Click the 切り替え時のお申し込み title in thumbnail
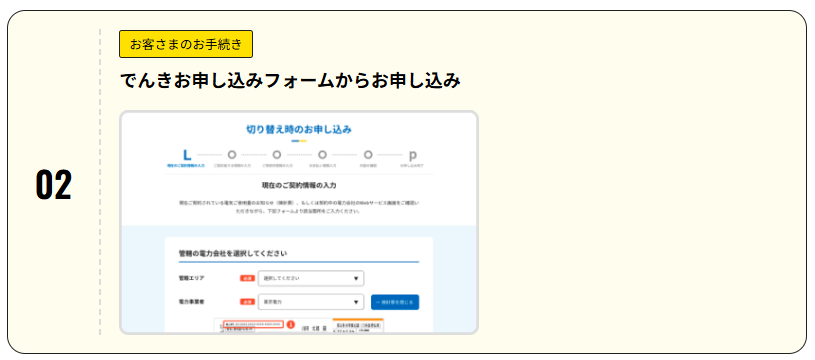Image resolution: width=815 pixels, height=360 pixels. [x=299, y=129]
